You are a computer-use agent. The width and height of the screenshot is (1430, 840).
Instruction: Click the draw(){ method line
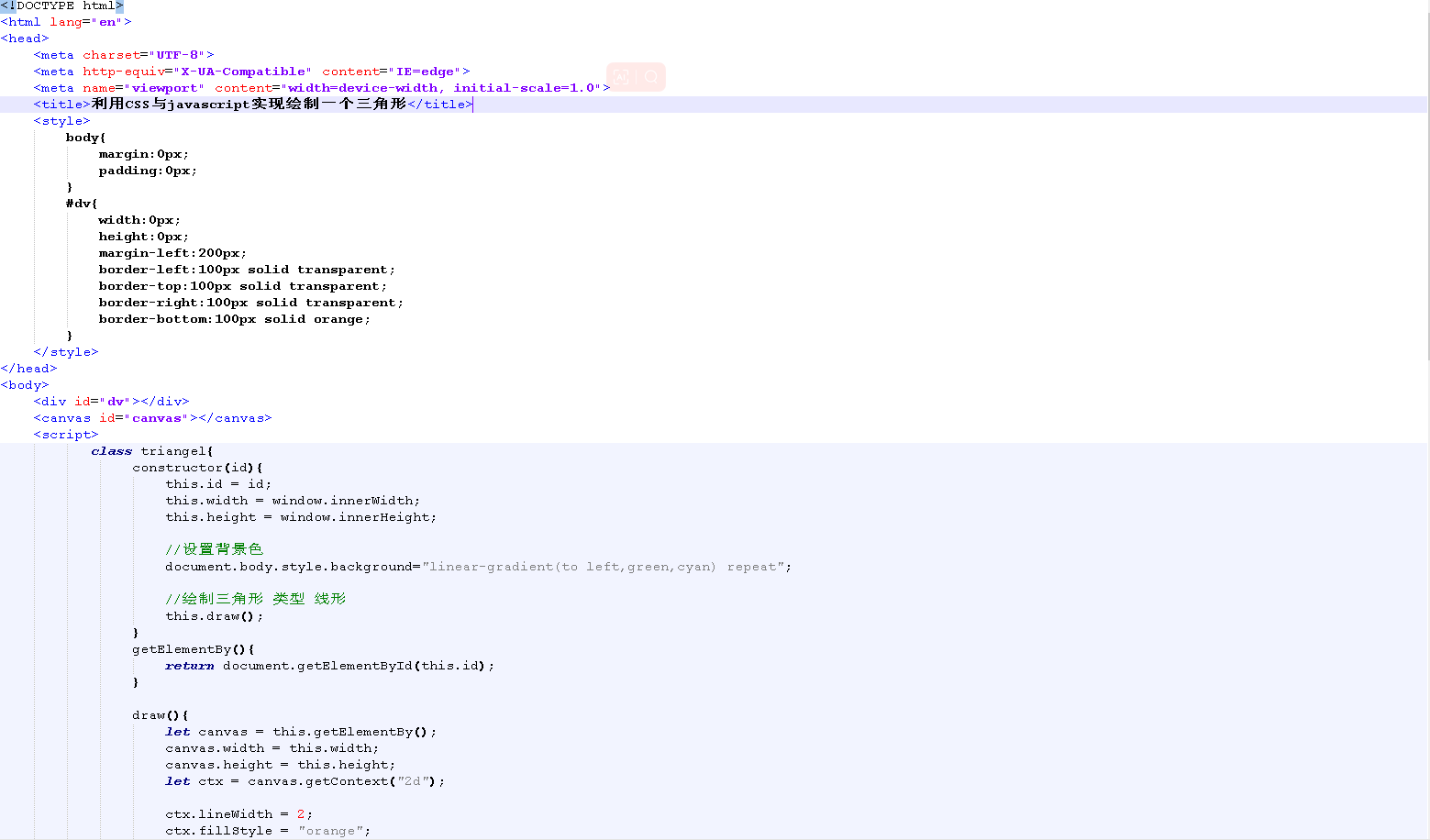pos(161,715)
